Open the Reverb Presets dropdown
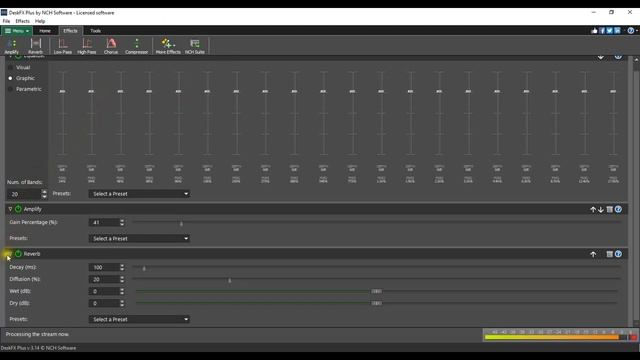The width and height of the screenshot is (640, 360). point(139,319)
